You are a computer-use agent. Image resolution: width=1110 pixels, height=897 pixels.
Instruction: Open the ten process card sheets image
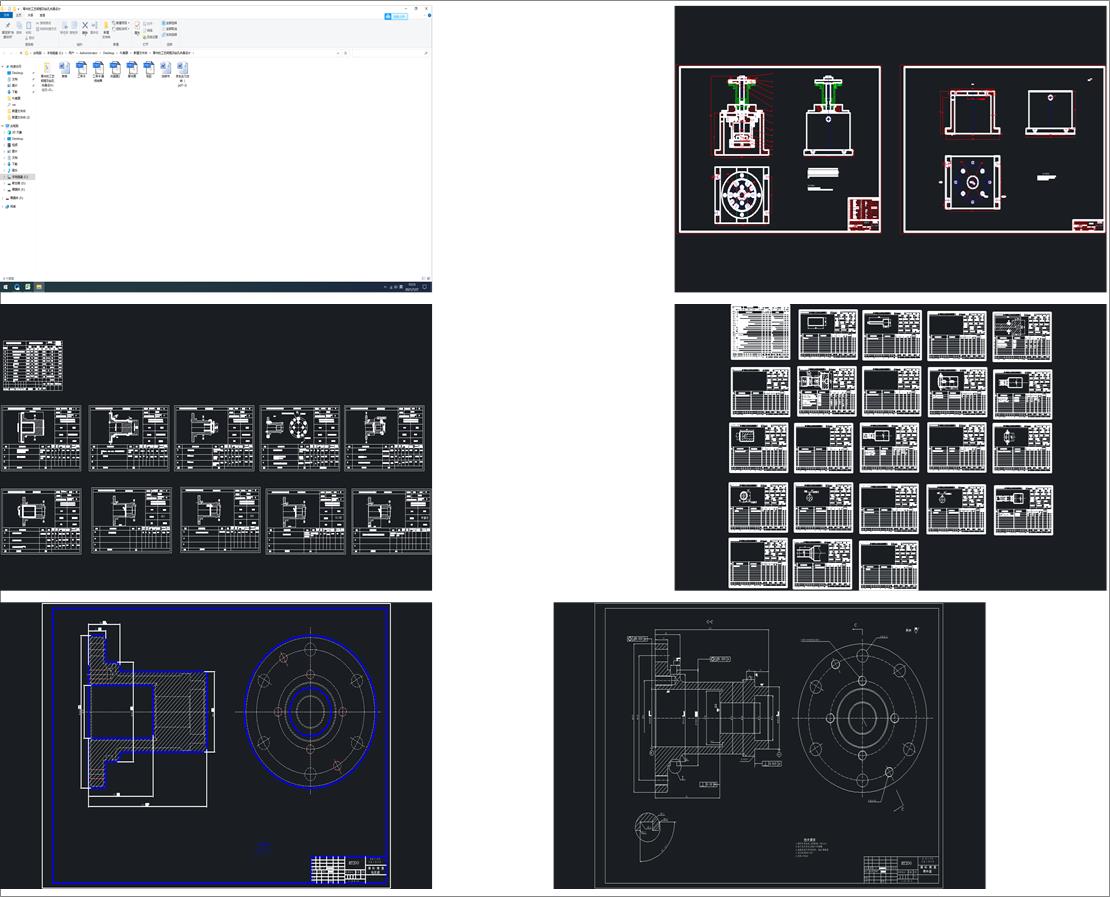click(x=216, y=447)
